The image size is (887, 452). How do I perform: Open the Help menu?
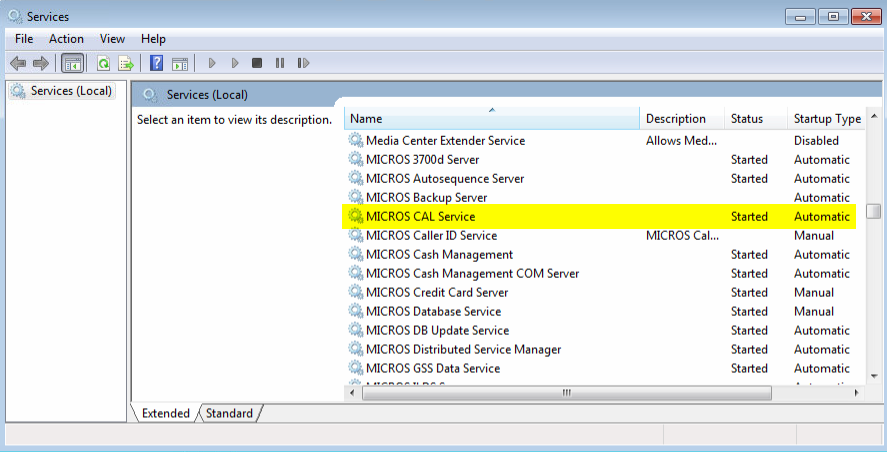[153, 39]
